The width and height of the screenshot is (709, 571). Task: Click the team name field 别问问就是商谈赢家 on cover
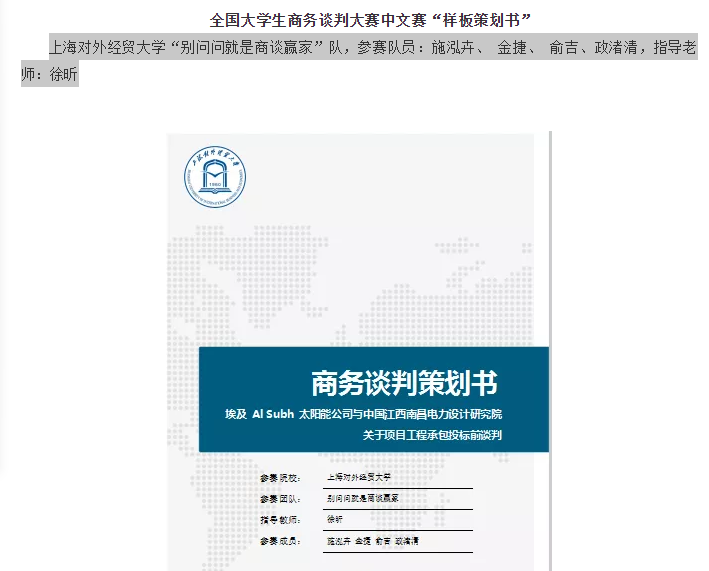pyautogui.click(x=363, y=498)
